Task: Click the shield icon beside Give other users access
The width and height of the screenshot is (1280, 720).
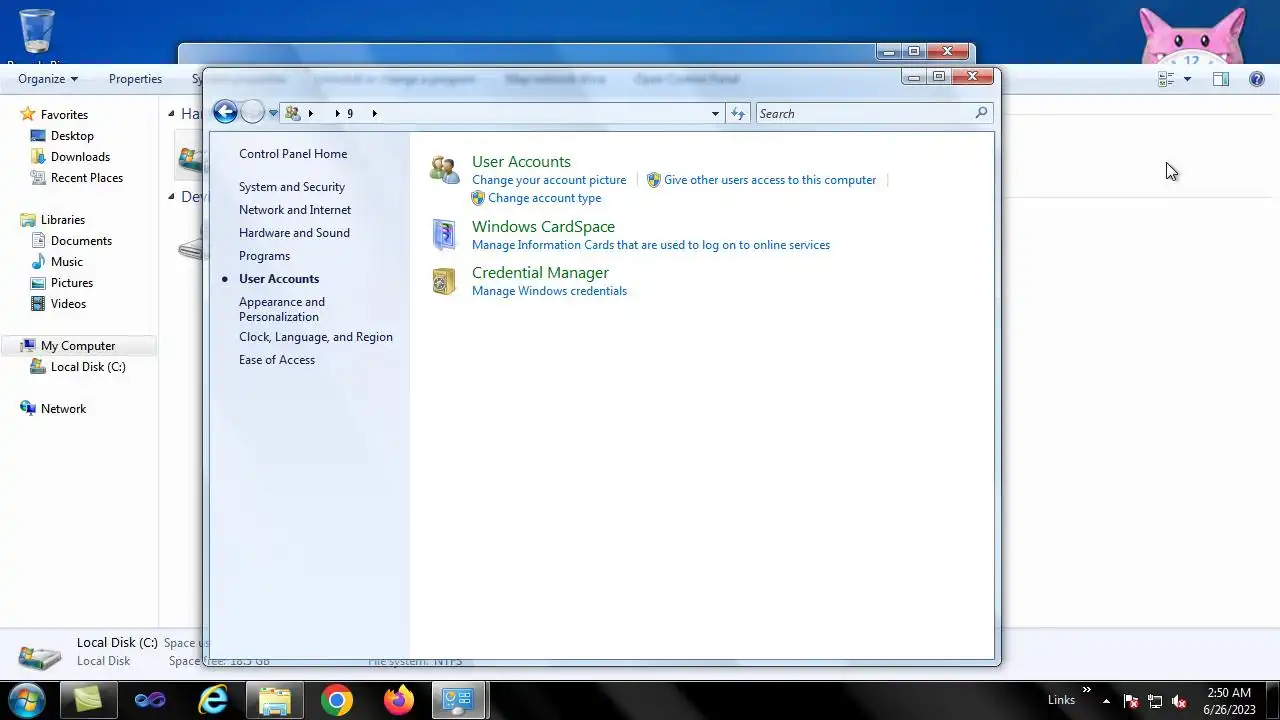Action: click(x=654, y=180)
